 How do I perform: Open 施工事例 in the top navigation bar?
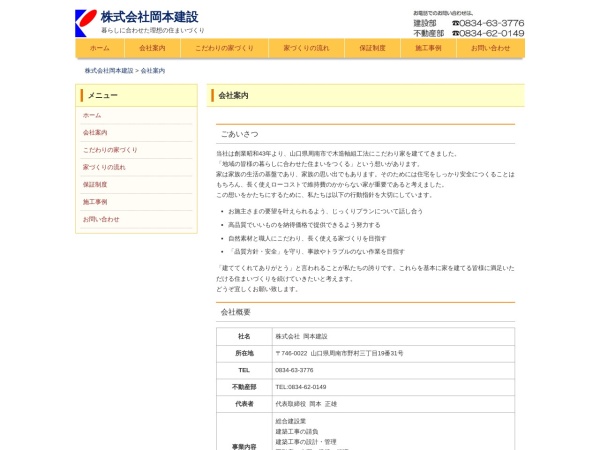(428, 48)
